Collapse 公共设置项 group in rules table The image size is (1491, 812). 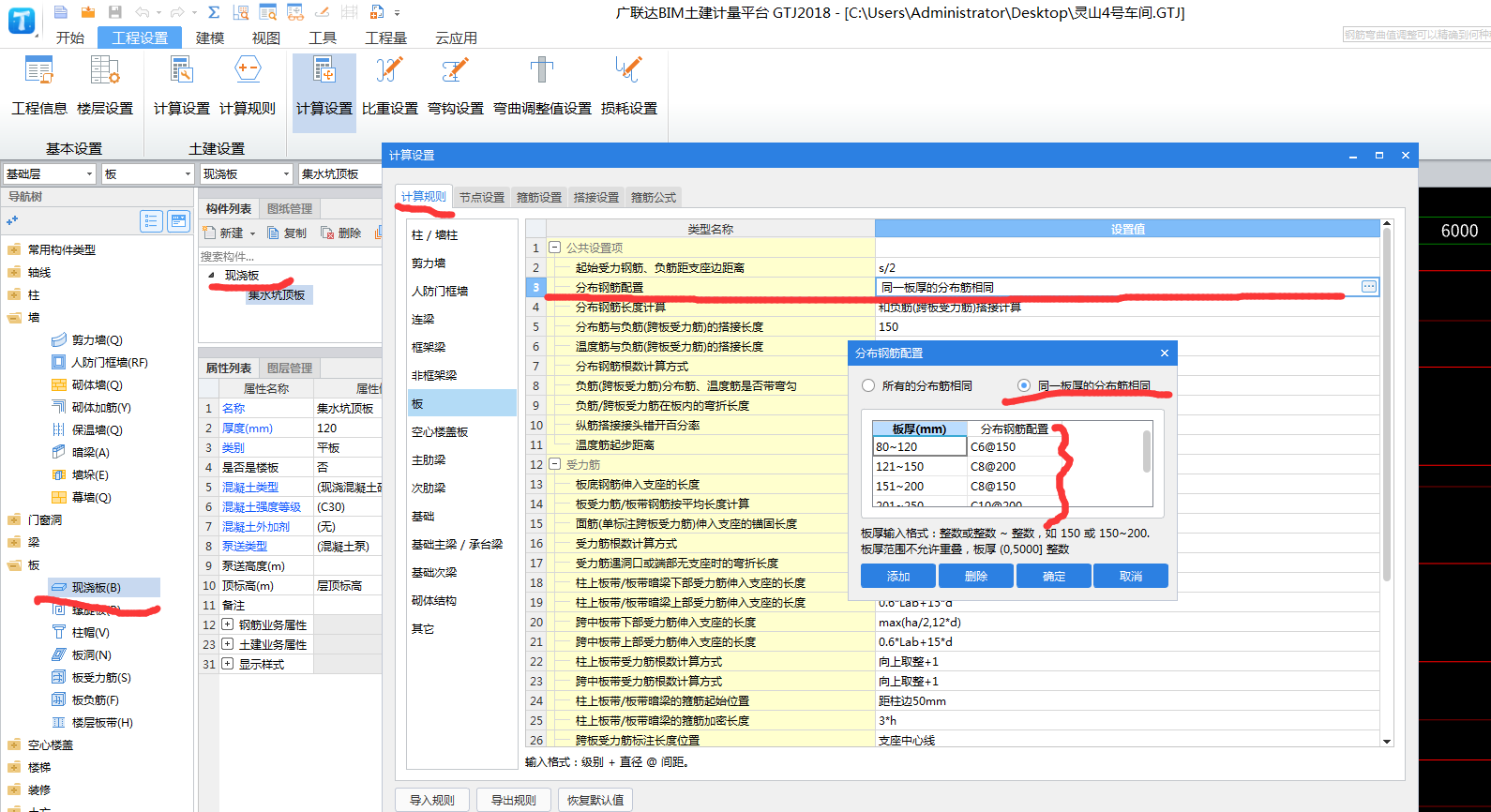554,248
